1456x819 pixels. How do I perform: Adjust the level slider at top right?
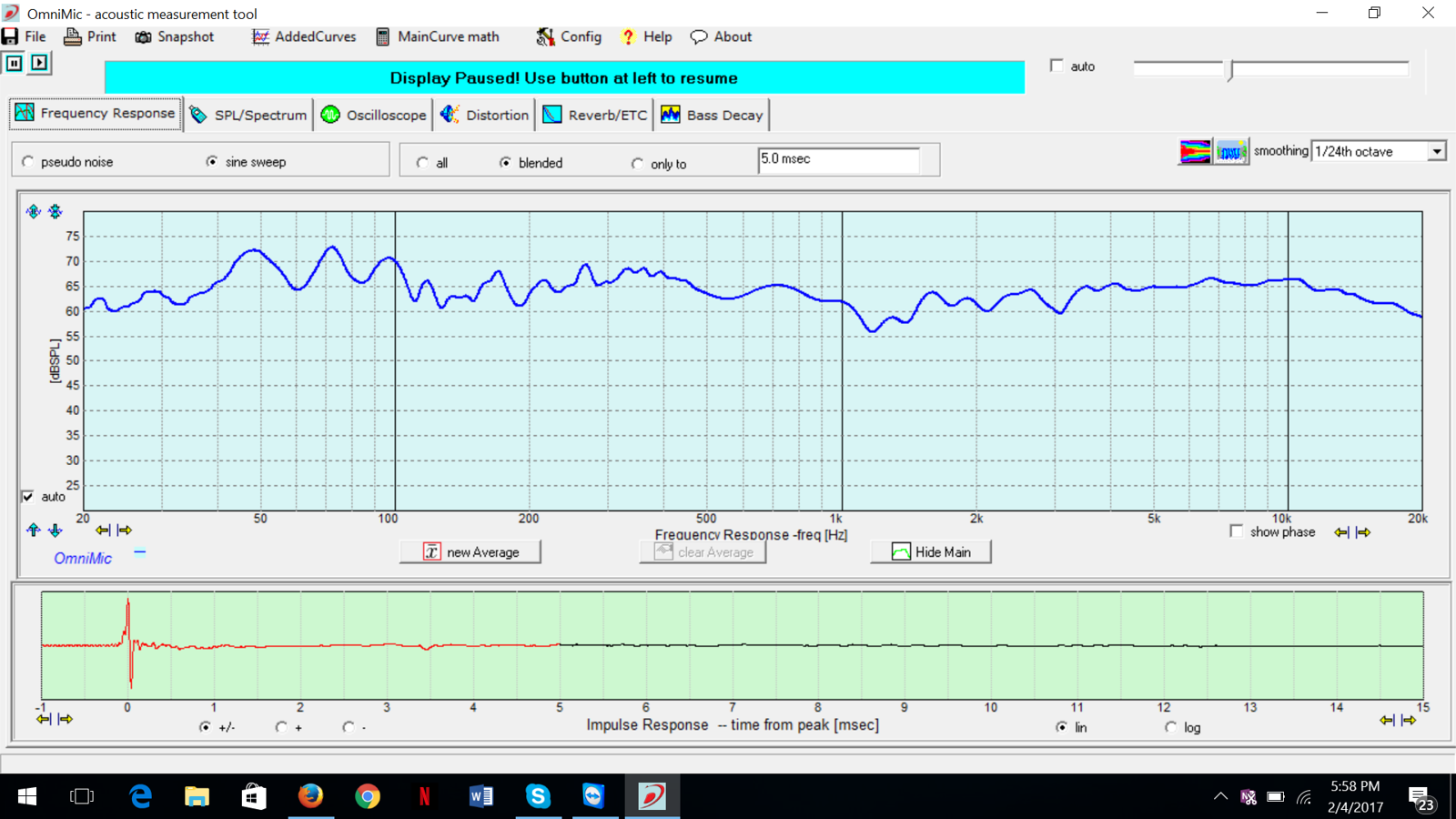1230,69
